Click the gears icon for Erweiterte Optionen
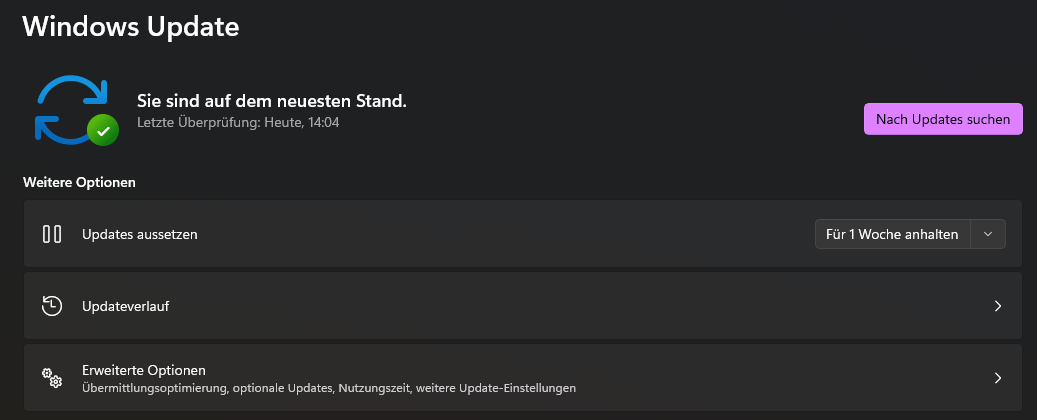 point(52,378)
